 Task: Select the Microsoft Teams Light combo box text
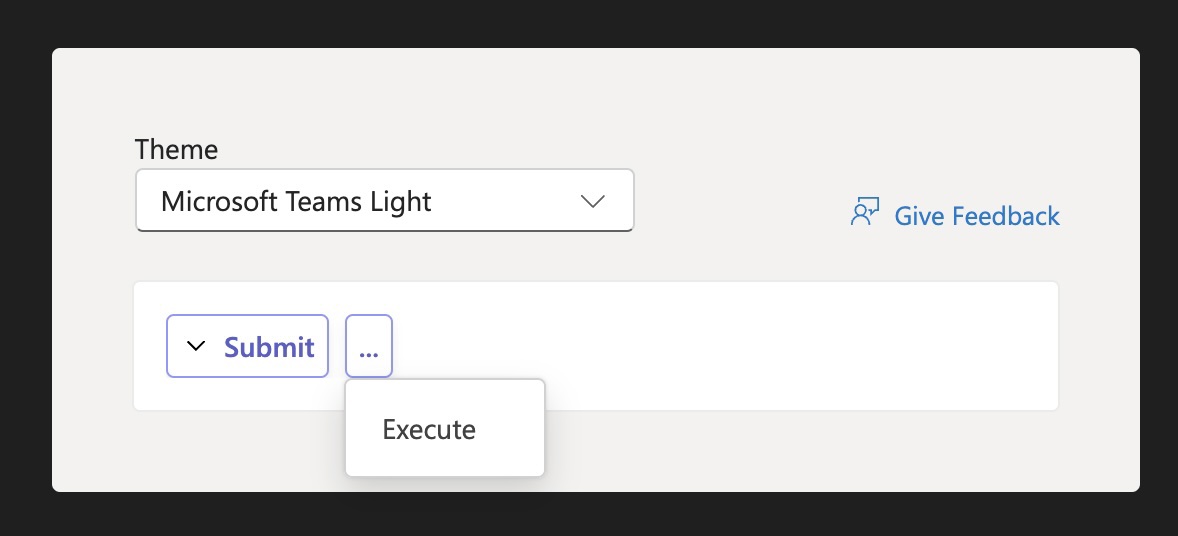tap(296, 201)
